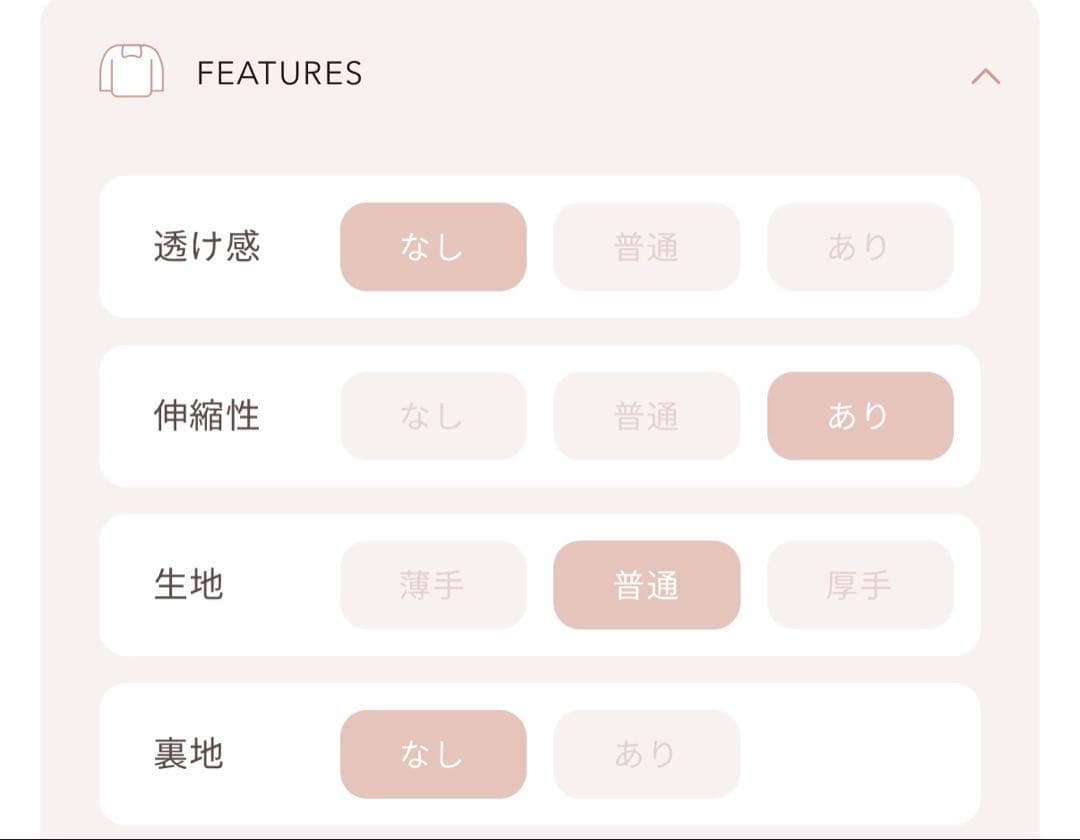Click the 透け感 row label
The image size is (1080, 840).
click(x=207, y=247)
